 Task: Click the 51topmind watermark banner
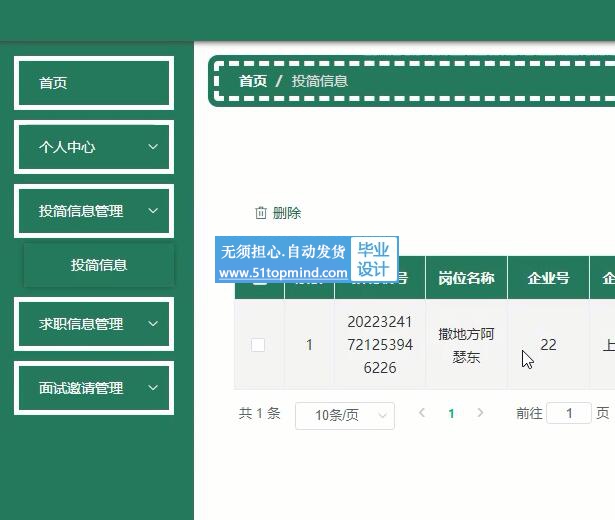pos(307,260)
